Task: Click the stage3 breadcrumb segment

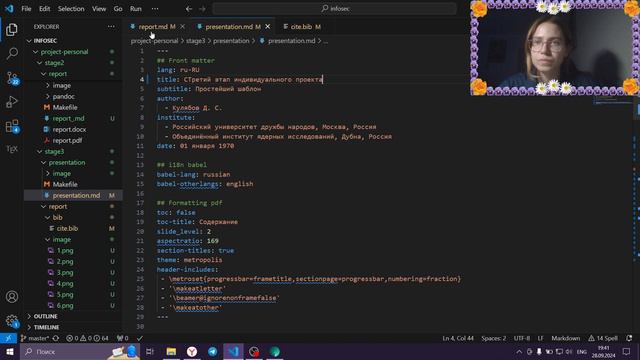Action: [x=196, y=41]
